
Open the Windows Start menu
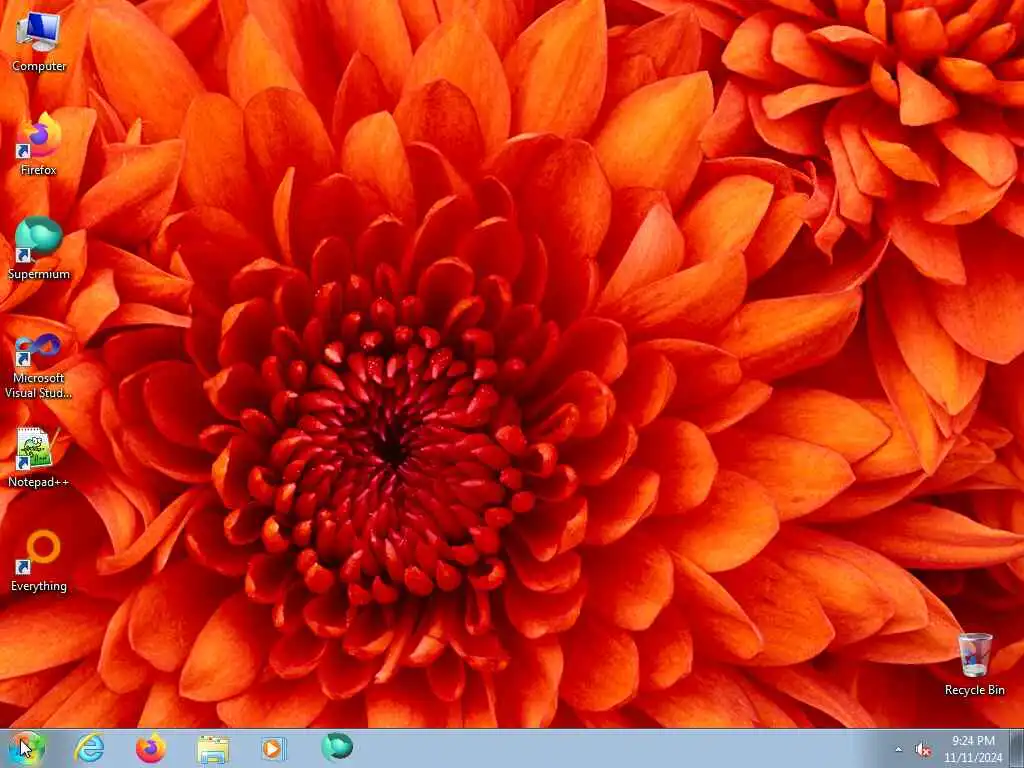click(x=26, y=748)
